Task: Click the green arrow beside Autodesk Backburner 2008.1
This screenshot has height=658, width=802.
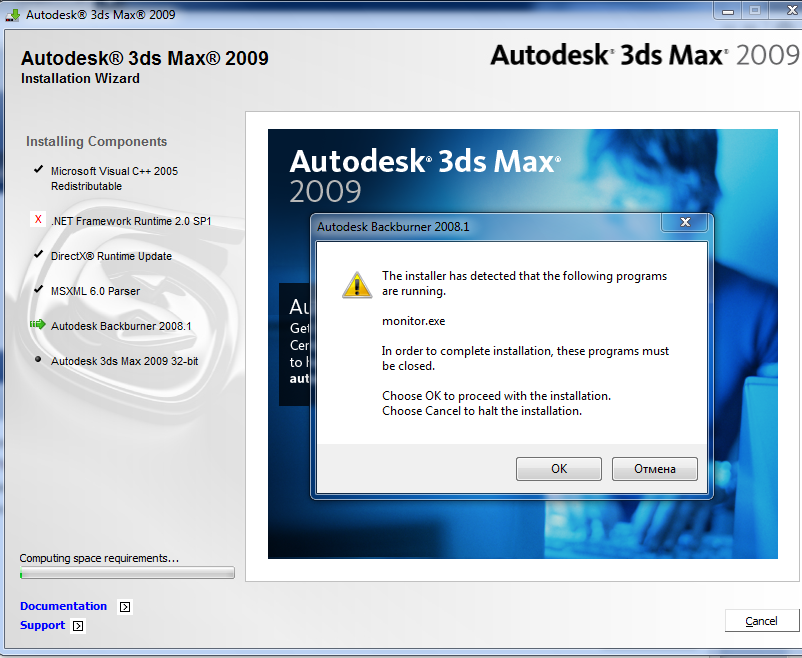Action: (37, 324)
